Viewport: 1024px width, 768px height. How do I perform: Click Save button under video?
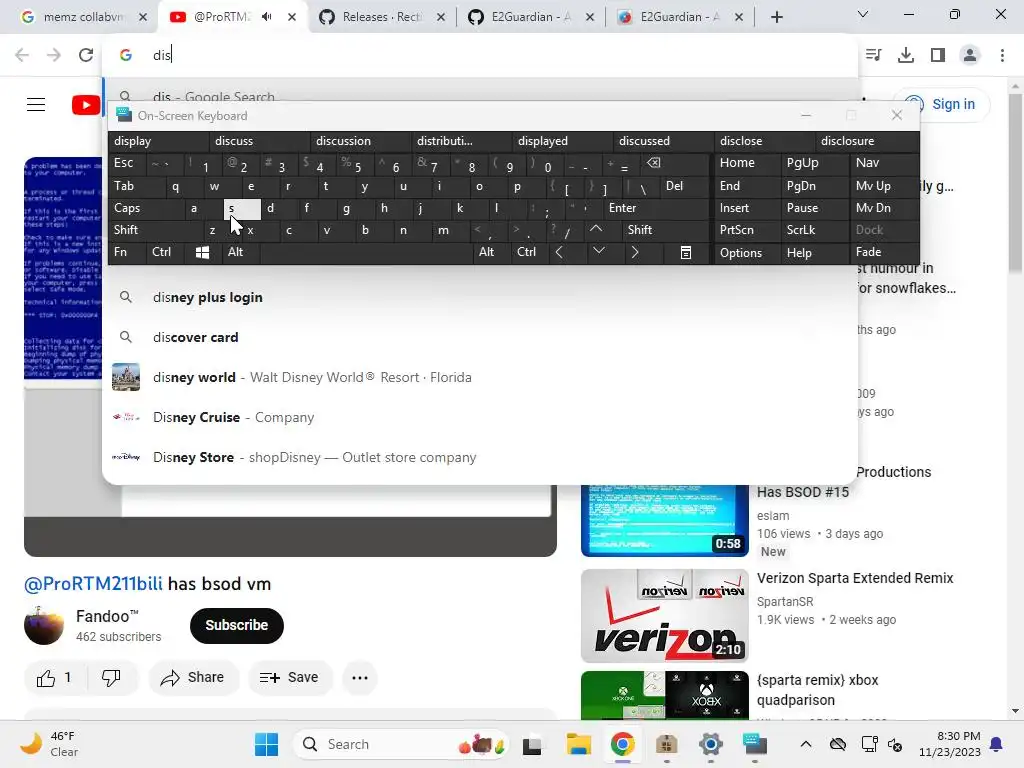click(x=289, y=678)
